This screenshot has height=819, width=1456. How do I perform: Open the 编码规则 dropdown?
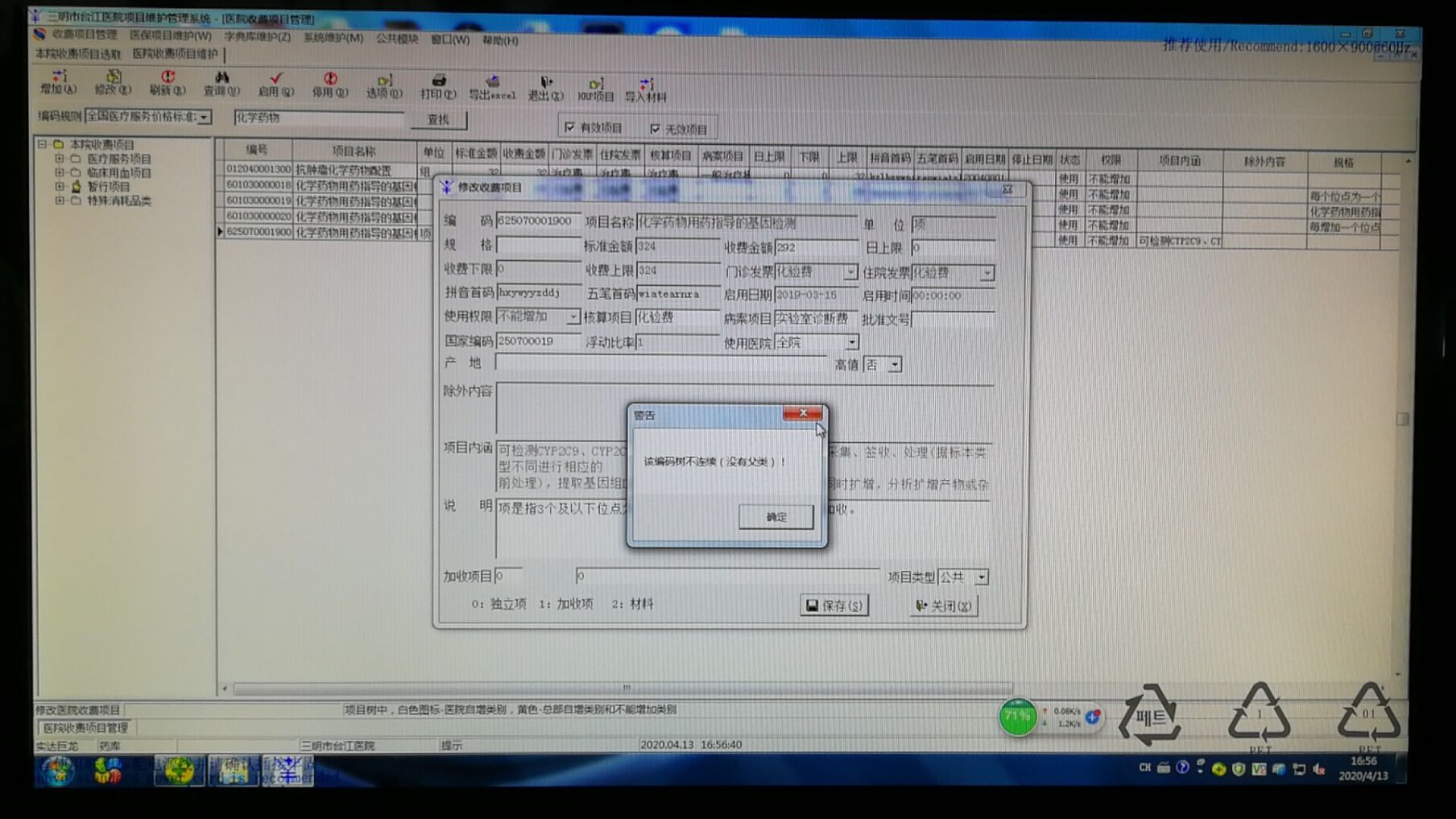(205, 118)
